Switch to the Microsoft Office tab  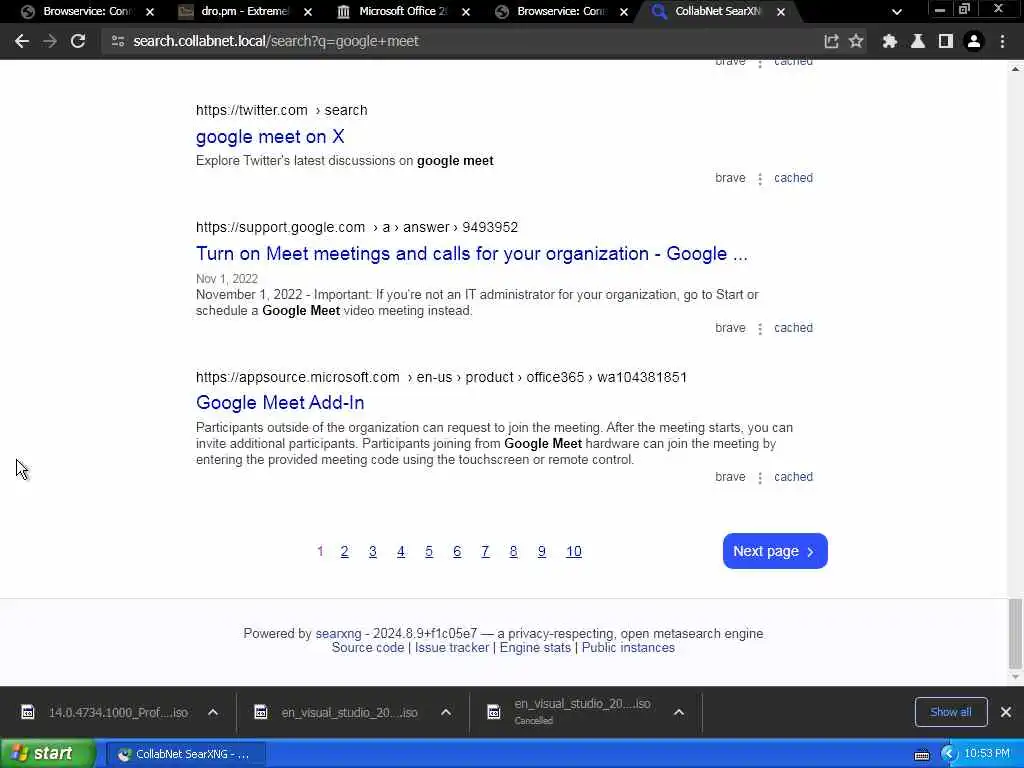pyautogui.click(x=403, y=12)
